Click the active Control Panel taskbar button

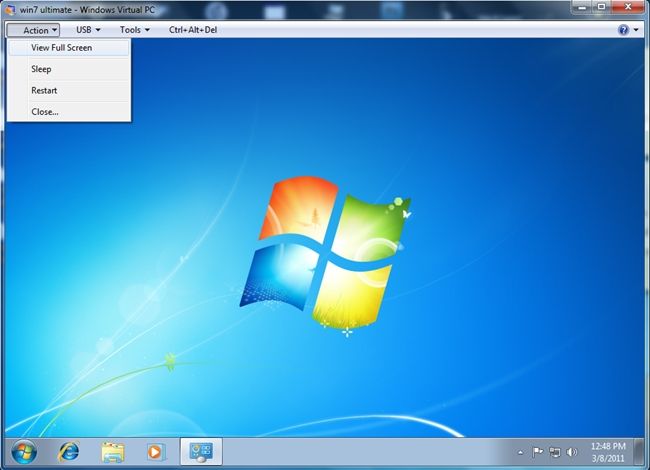tap(201, 452)
